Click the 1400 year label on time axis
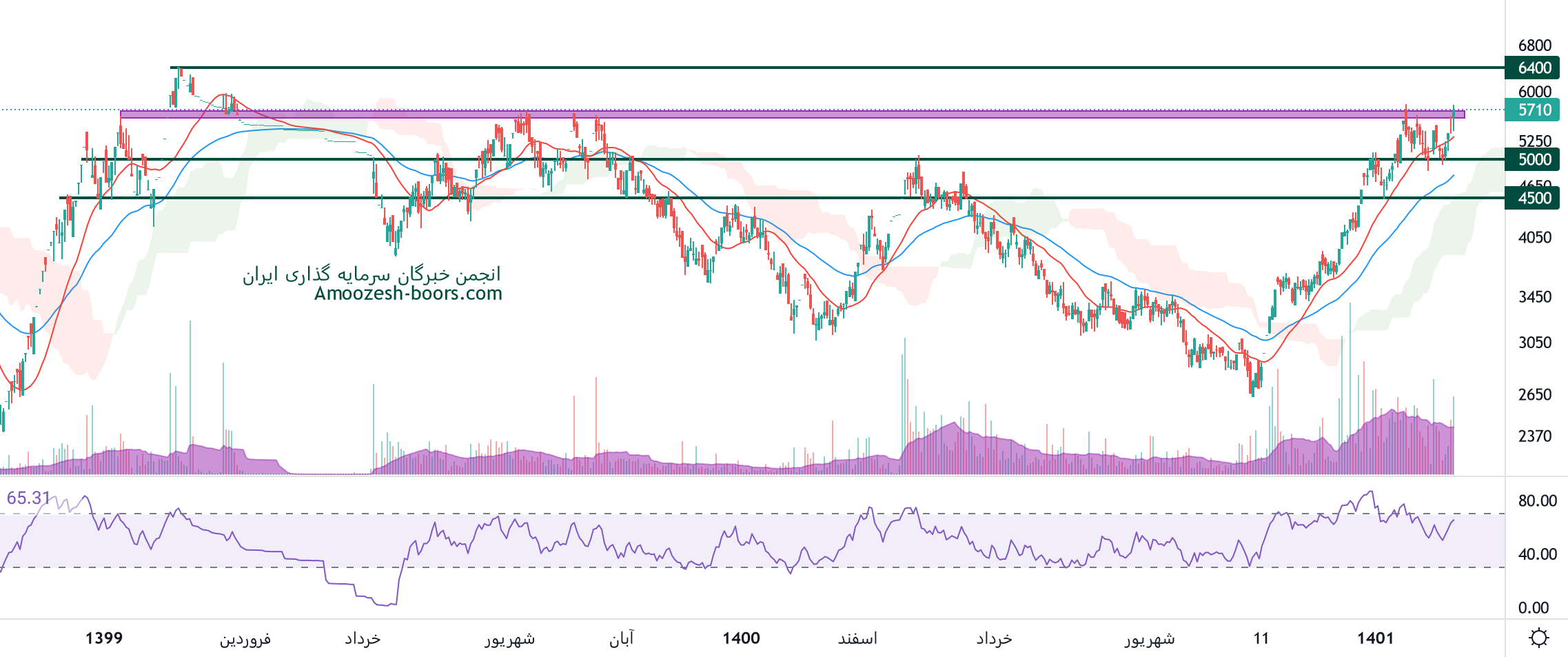Screen dimensions: 1568x657 coord(741,638)
